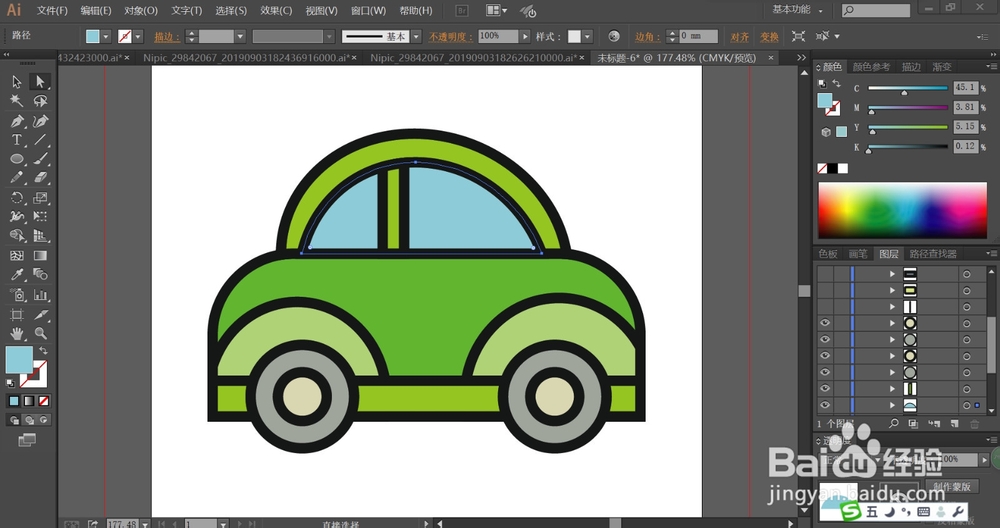The image size is (1000, 528).
Task: Select the Magic Wand tool
Action: coord(17,101)
